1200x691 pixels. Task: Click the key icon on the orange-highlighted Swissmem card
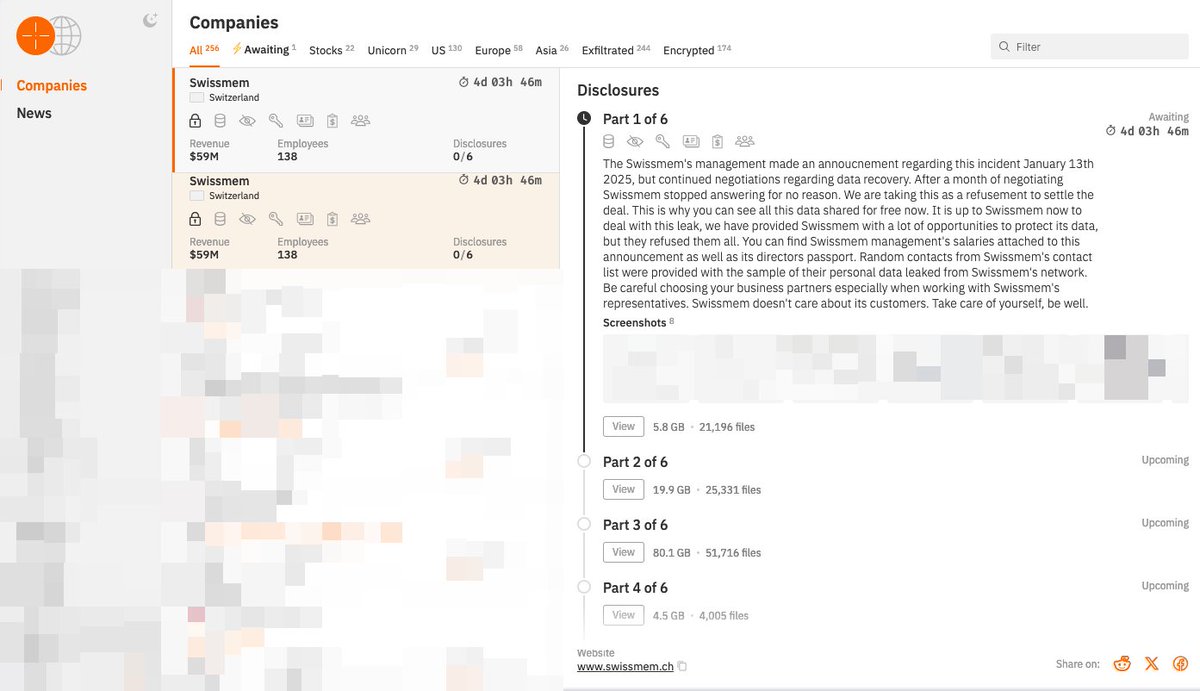tap(277, 219)
